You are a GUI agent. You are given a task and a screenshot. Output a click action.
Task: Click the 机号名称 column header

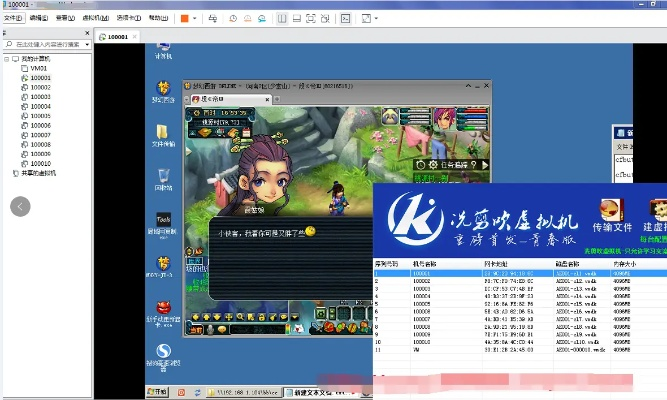click(x=425, y=264)
